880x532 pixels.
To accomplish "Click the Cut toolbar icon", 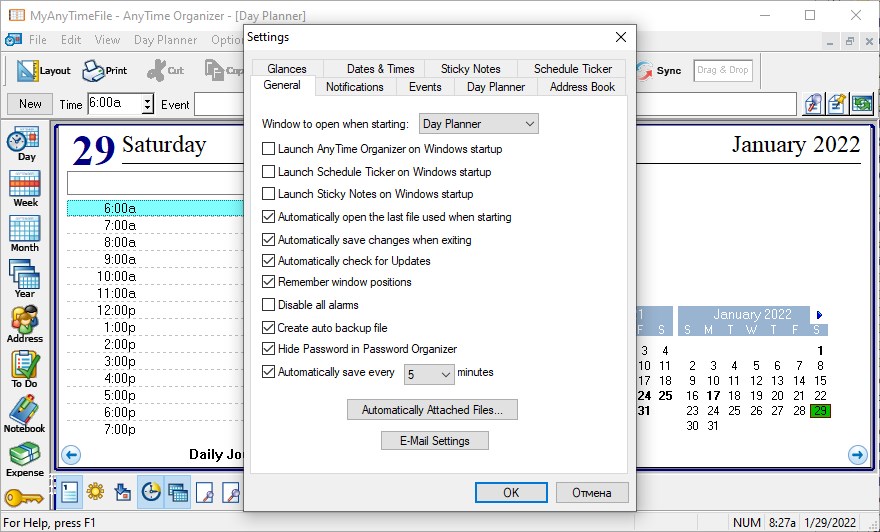I will pyautogui.click(x=165, y=70).
